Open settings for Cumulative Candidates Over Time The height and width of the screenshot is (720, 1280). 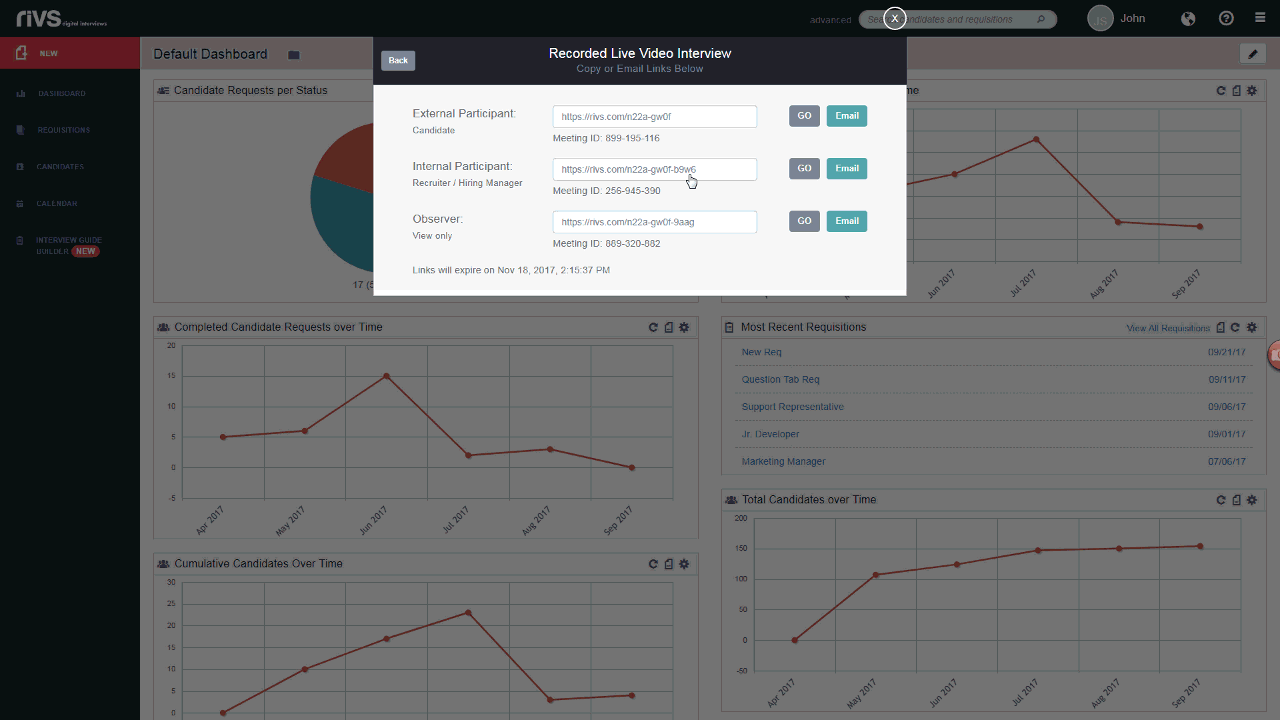tap(684, 564)
